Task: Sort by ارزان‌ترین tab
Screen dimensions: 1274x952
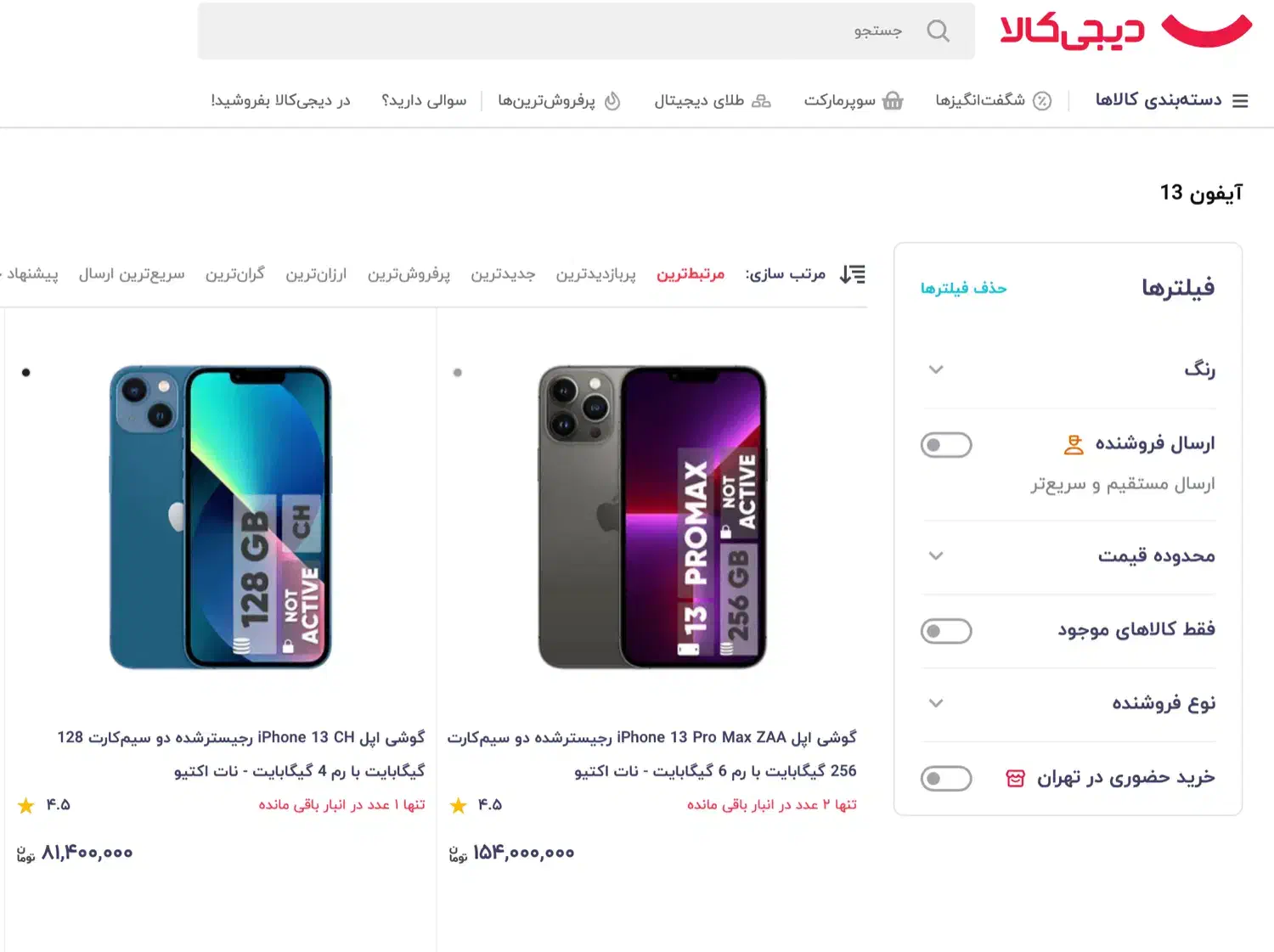Action: tap(316, 274)
